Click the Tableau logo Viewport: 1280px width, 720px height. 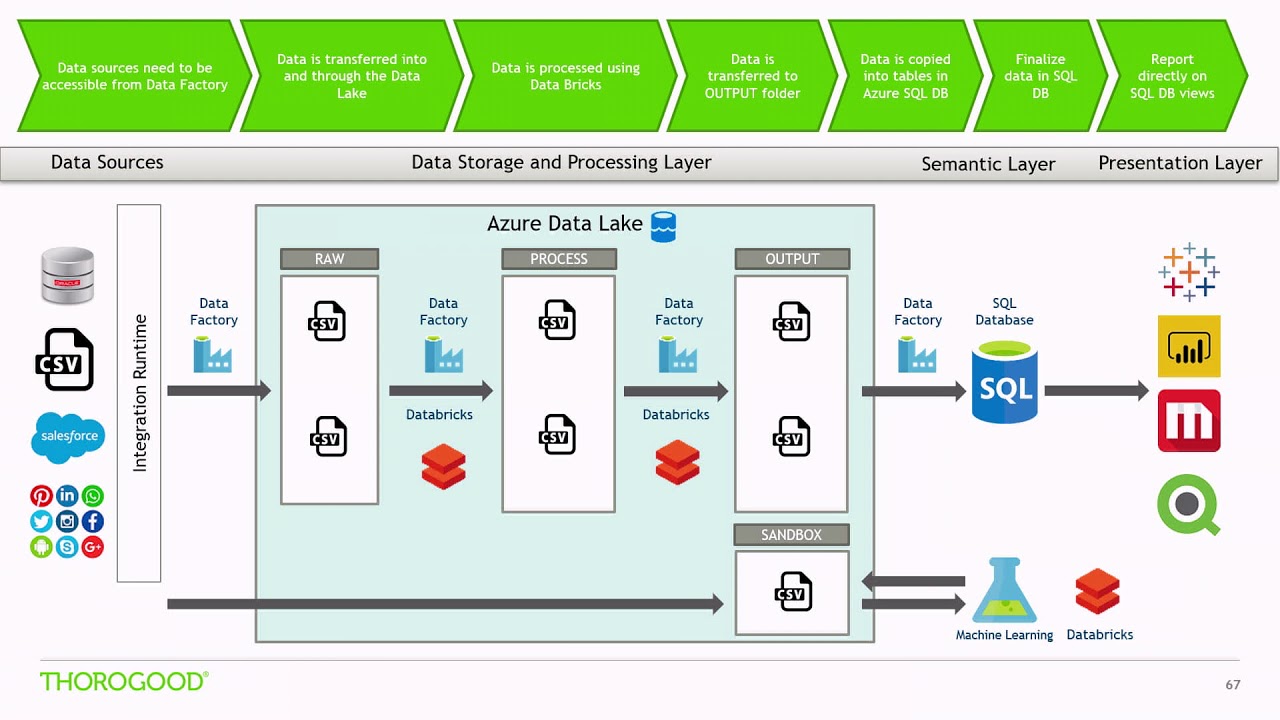click(1189, 271)
